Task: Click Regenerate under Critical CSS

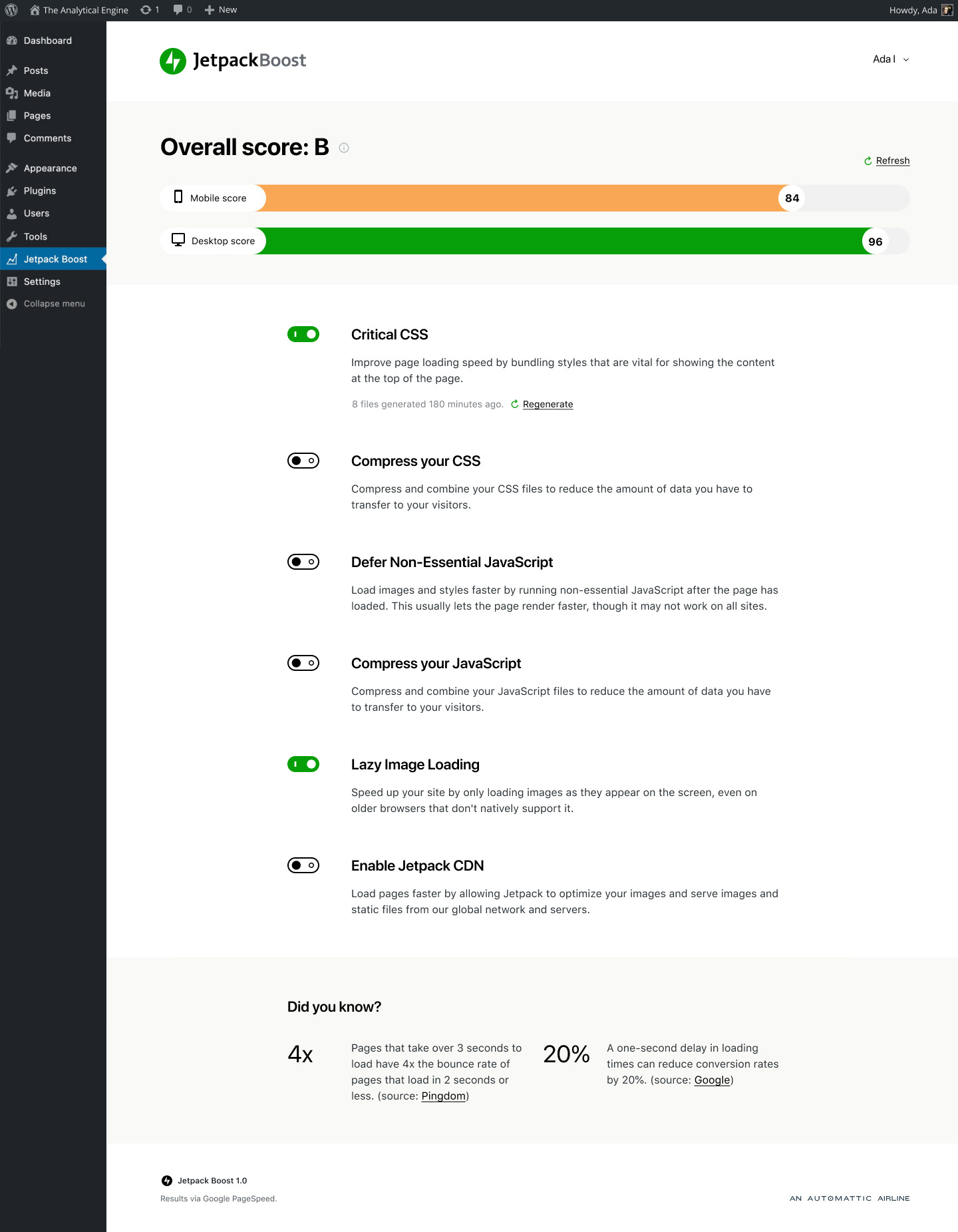Action: 548,404
